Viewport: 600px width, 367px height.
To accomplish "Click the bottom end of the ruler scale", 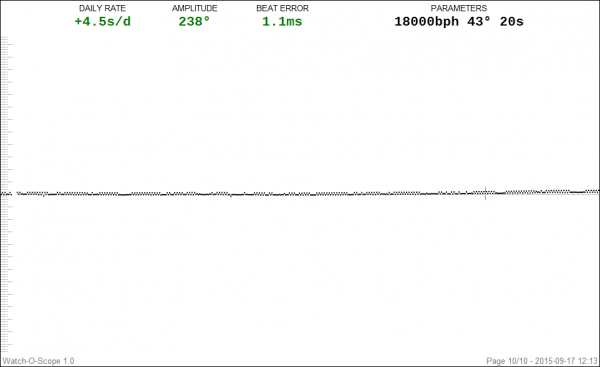I will 5,351.
